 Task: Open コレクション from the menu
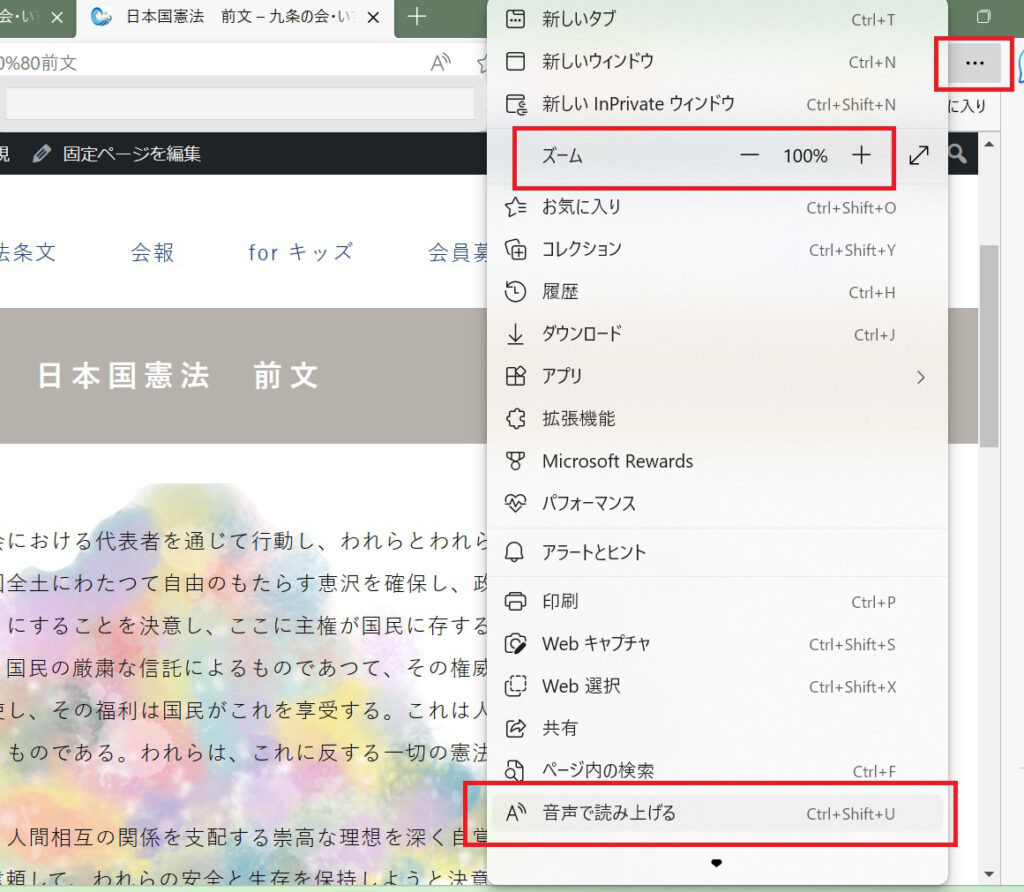(716, 249)
